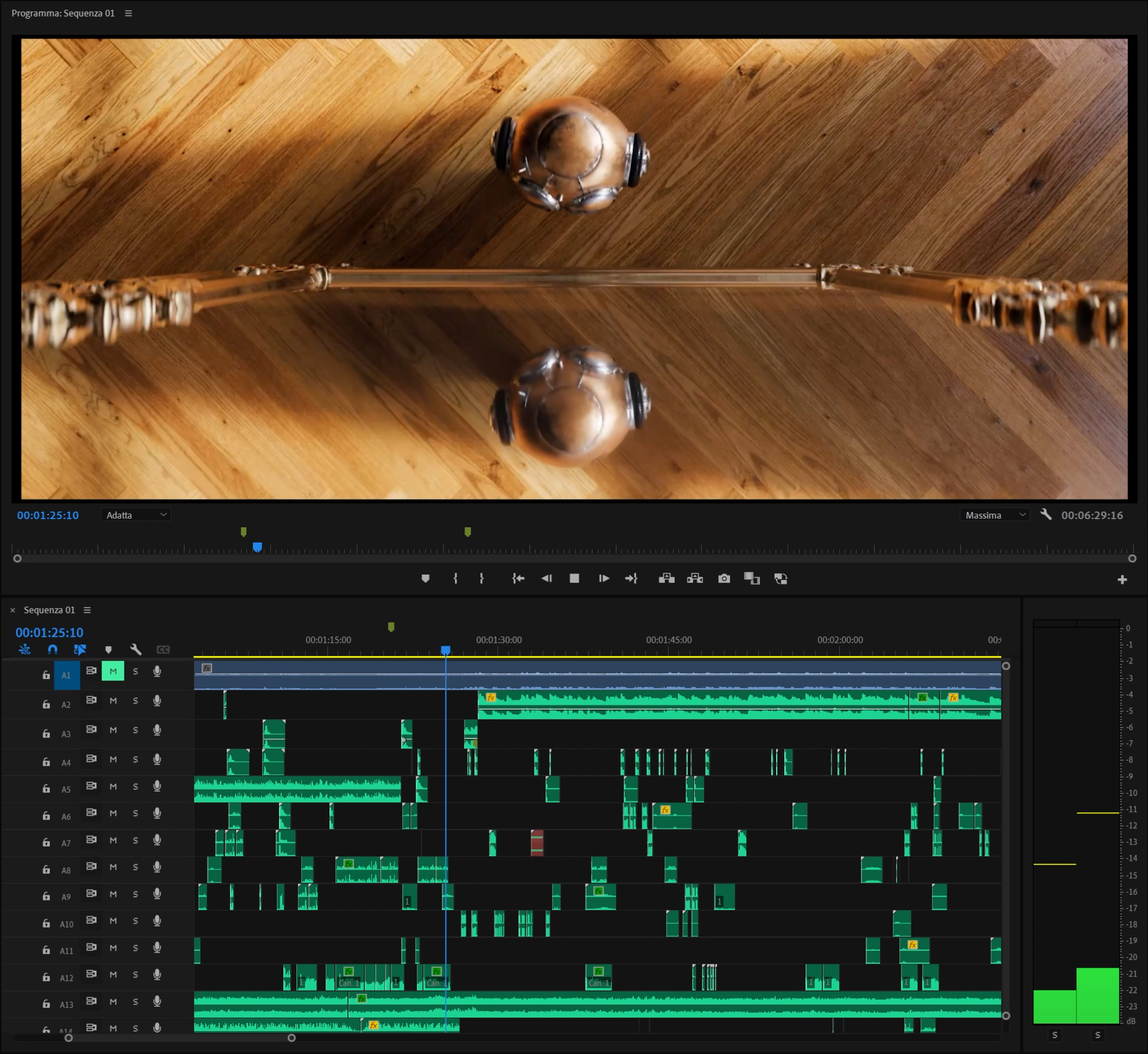Open the Programma: Sequenza 01 panel menu
The width and height of the screenshot is (1148, 1054).
point(128,13)
